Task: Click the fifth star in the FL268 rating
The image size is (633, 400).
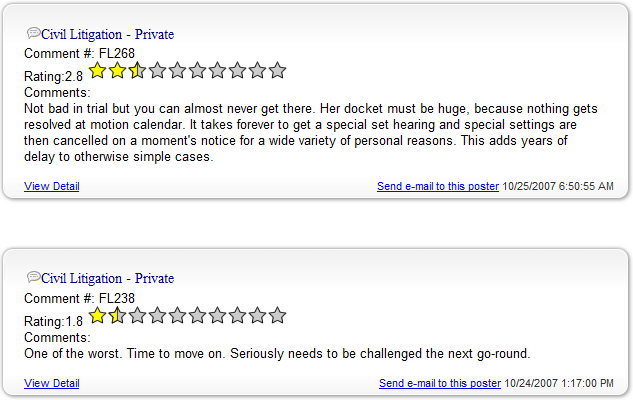Action: 177,70
